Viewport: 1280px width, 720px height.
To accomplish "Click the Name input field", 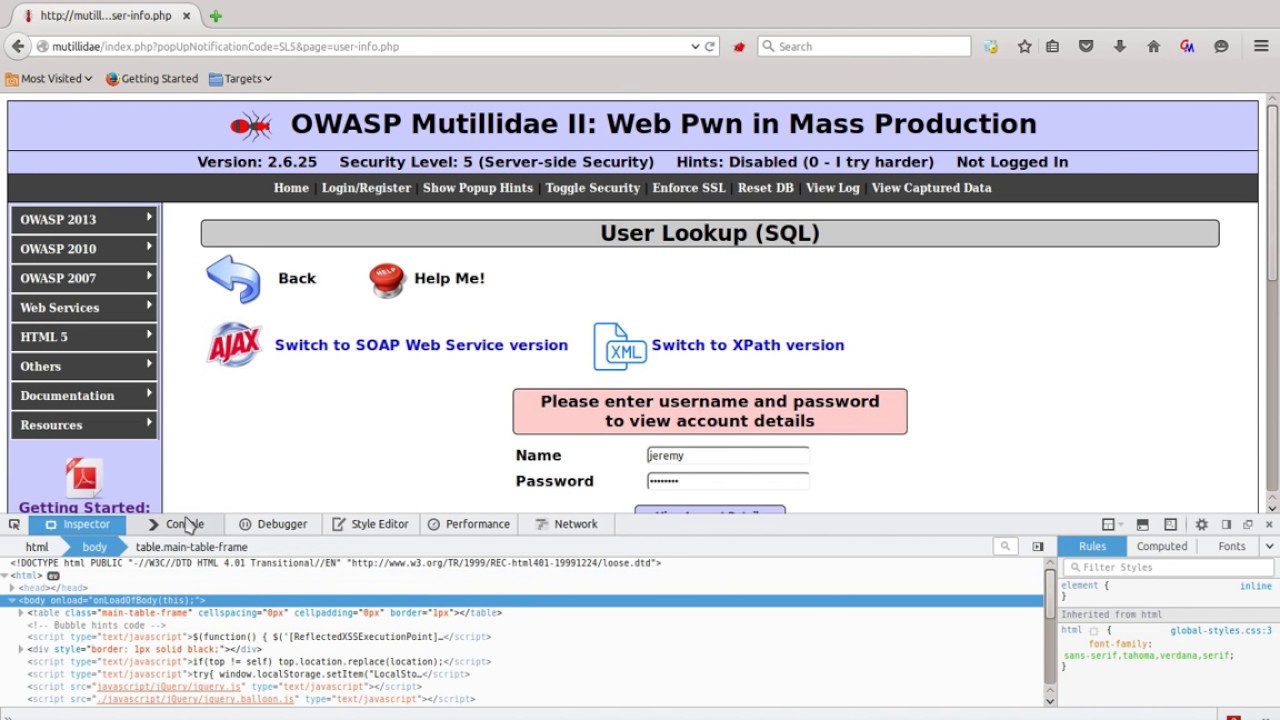I will click(728, 456).
